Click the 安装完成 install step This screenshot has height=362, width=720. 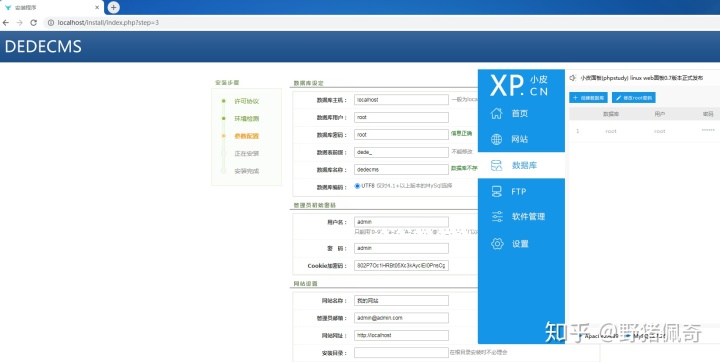(247, 171)
